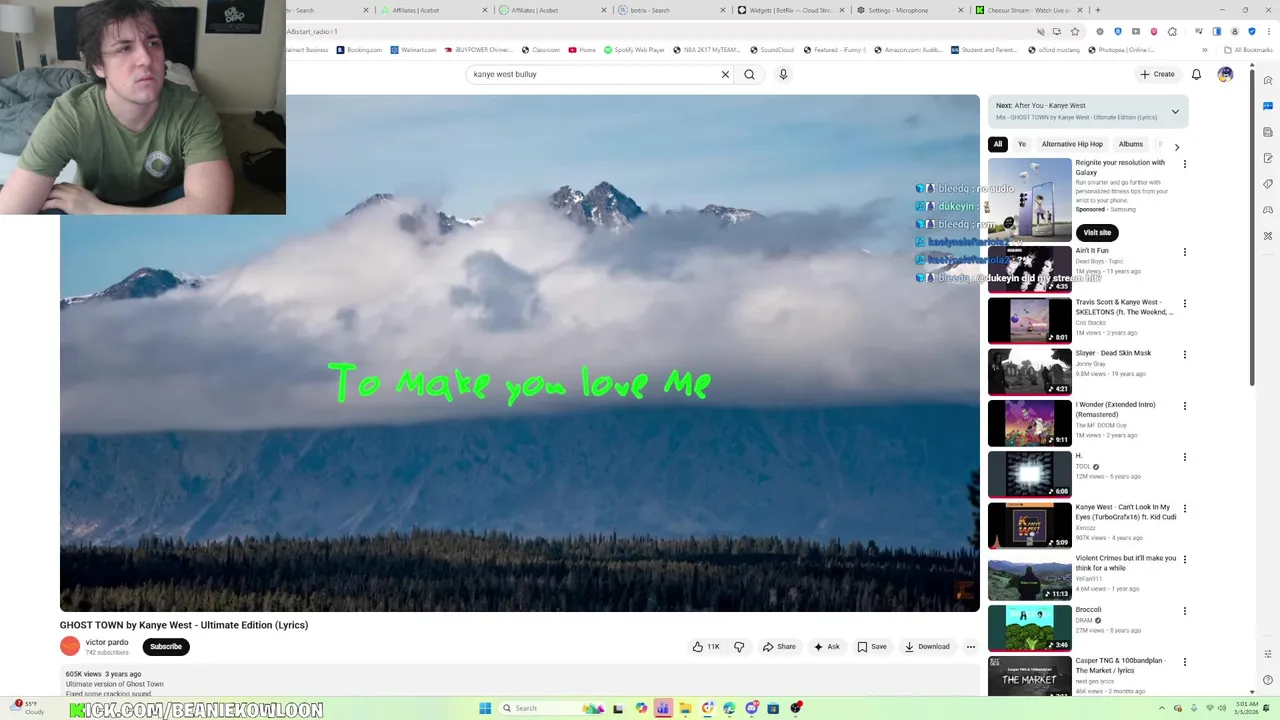Dislike the video with thumbs down
This screenshot has height=720, width=1280.
(739, 647)
